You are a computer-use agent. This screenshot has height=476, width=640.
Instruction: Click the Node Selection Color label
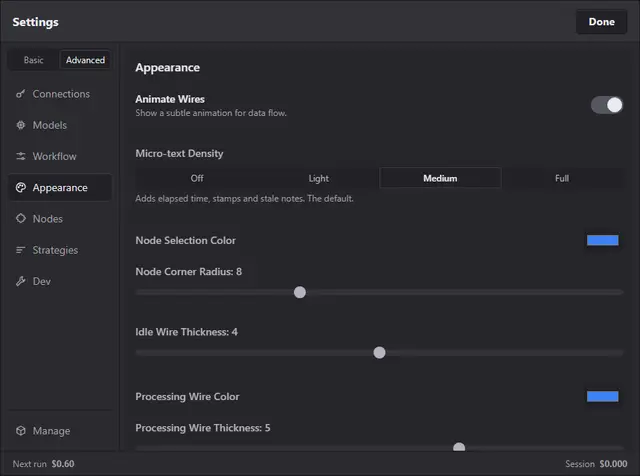[186, 240]
